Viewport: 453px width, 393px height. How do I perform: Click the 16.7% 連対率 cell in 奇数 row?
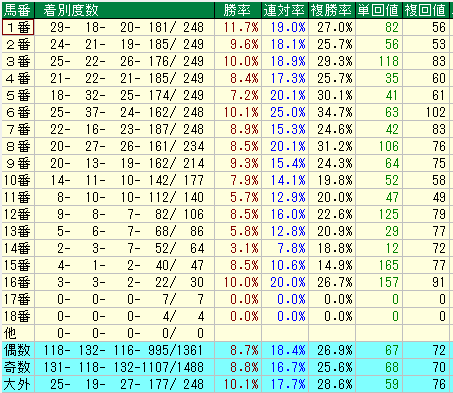tap(285, 367)
